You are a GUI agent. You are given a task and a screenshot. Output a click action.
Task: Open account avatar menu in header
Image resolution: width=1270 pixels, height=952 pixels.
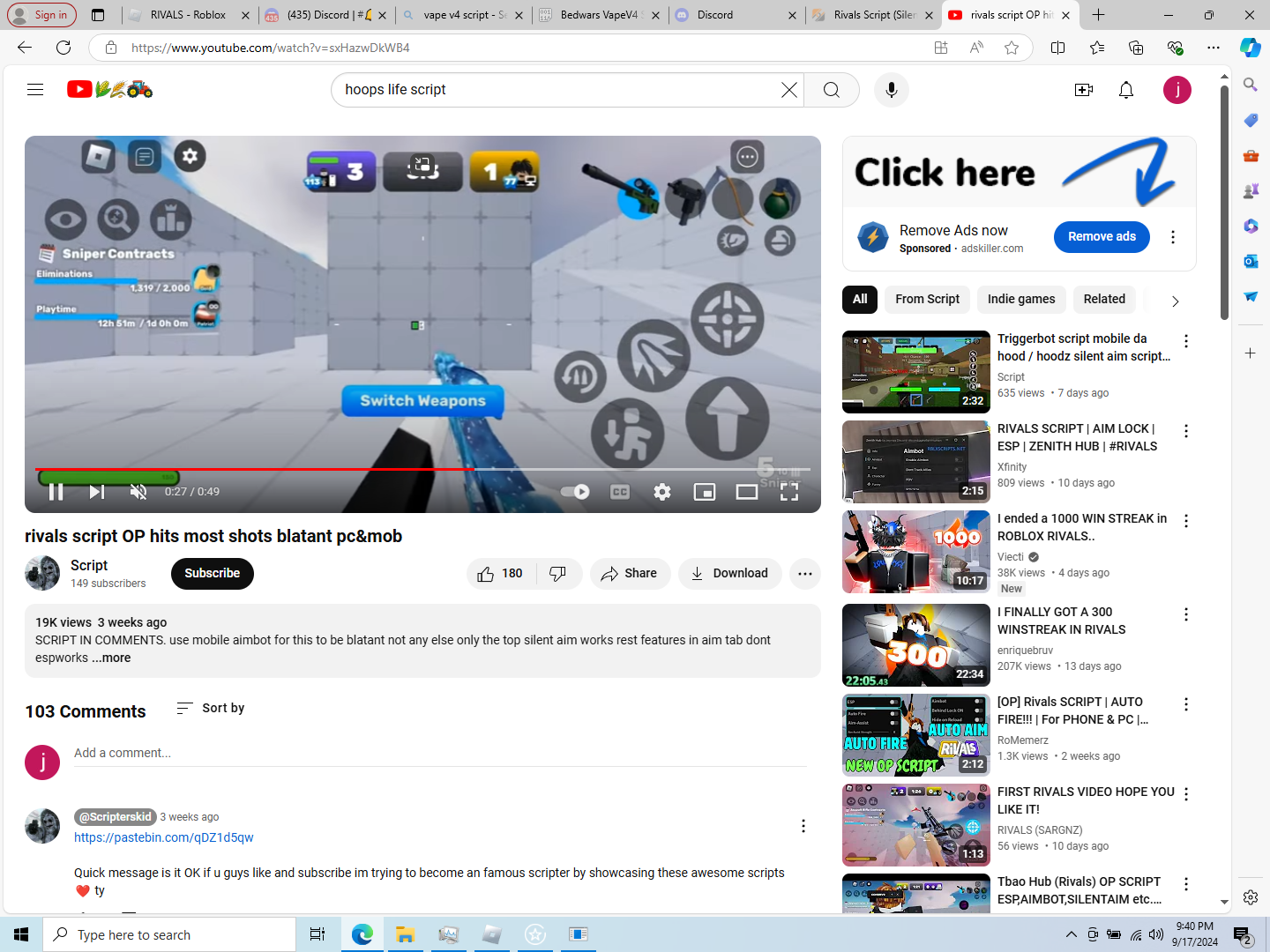(x=1177, y=90)
